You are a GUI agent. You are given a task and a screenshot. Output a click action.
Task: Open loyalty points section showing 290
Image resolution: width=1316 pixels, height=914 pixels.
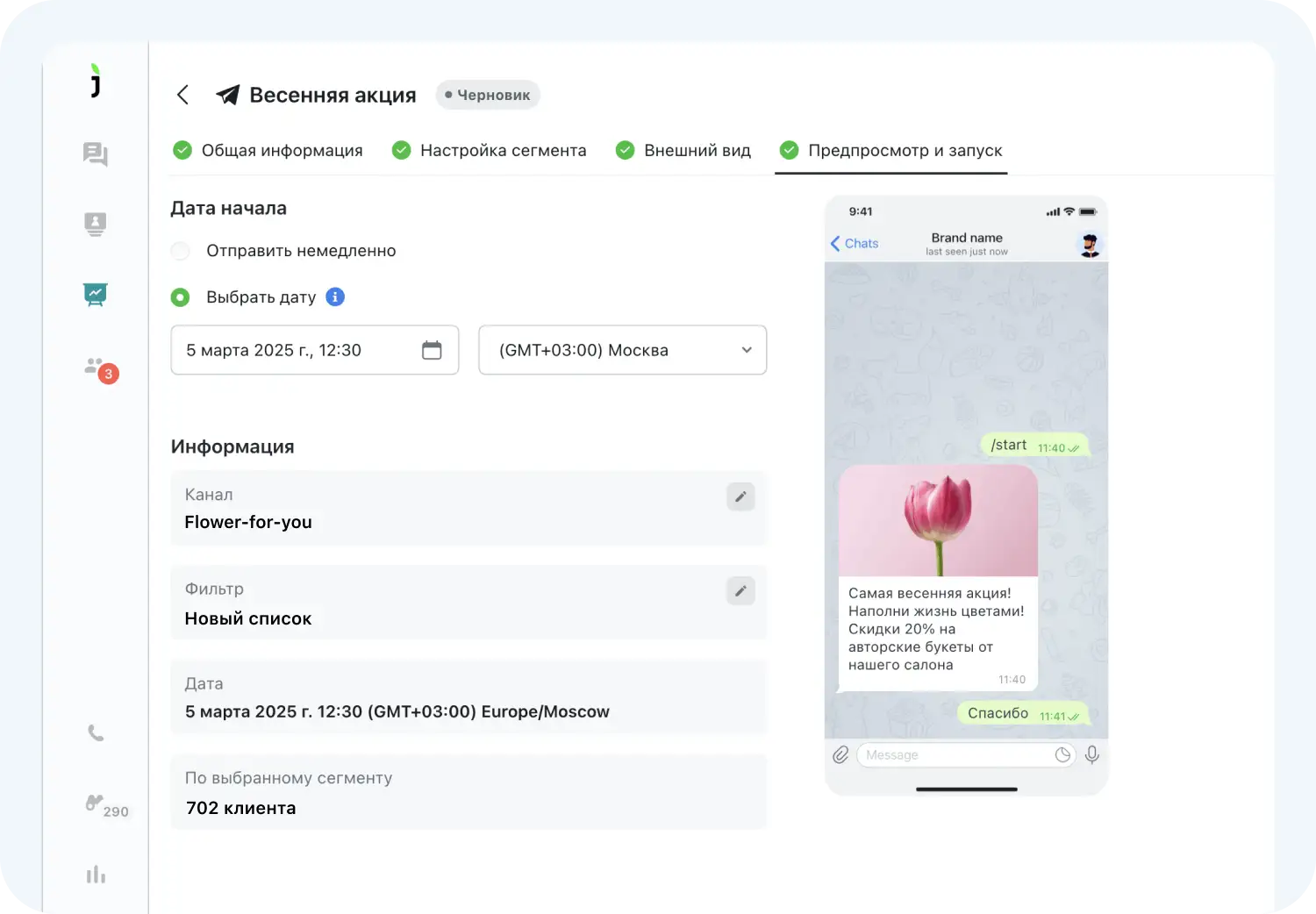[96, 803]
